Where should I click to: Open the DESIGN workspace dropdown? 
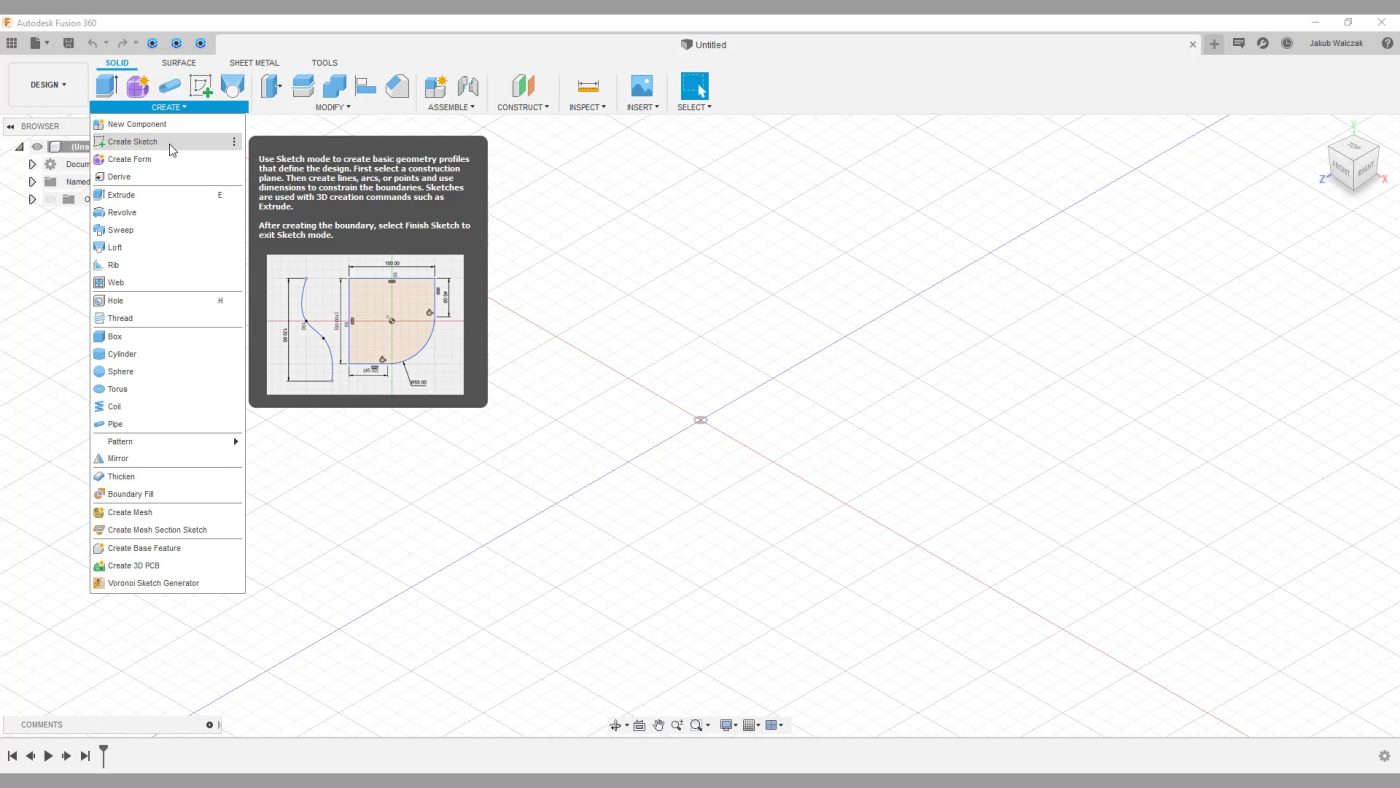point(46,84)
